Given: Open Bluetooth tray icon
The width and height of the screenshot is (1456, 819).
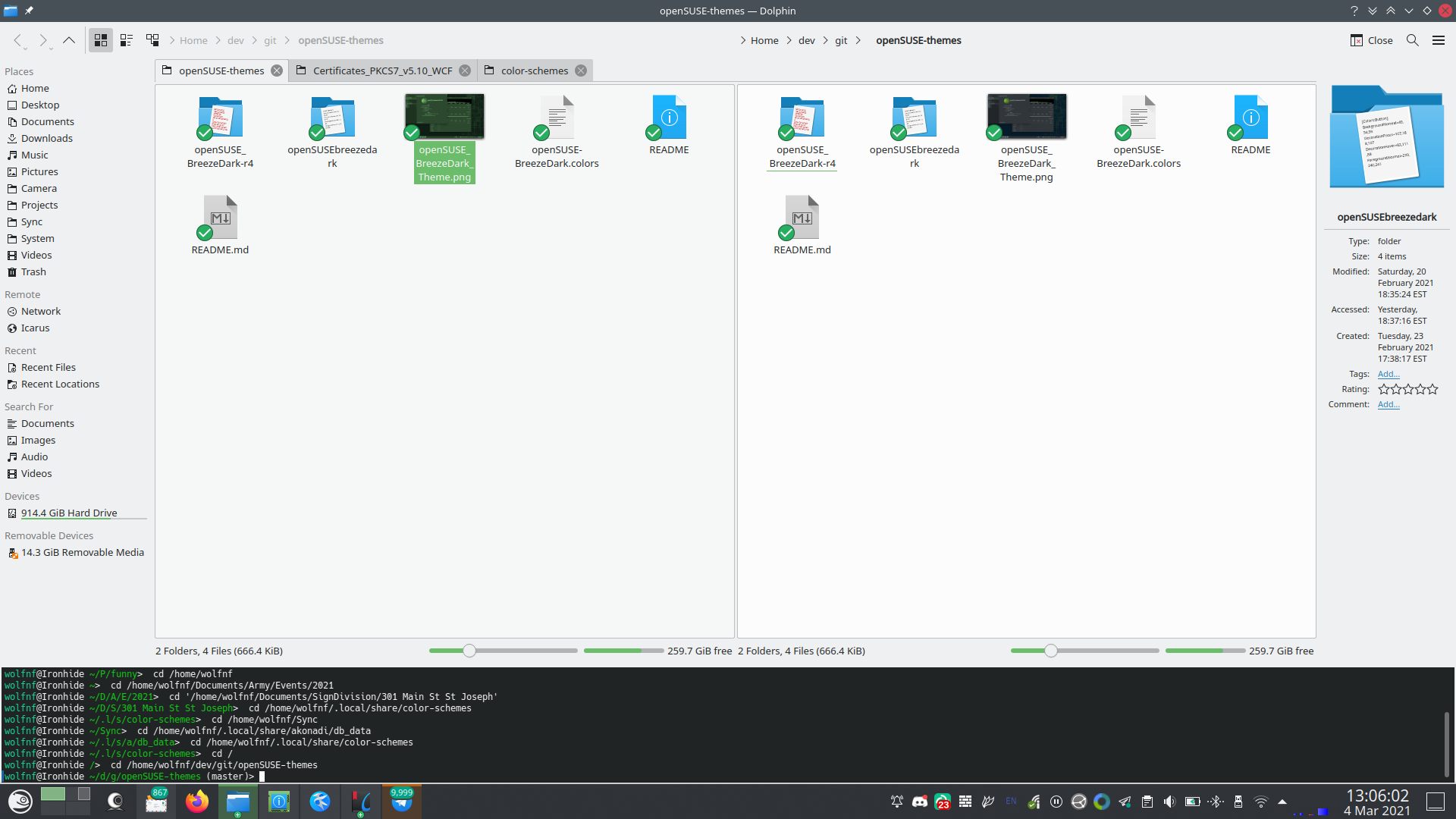Looking at the screenshot, I should 1216,802.
